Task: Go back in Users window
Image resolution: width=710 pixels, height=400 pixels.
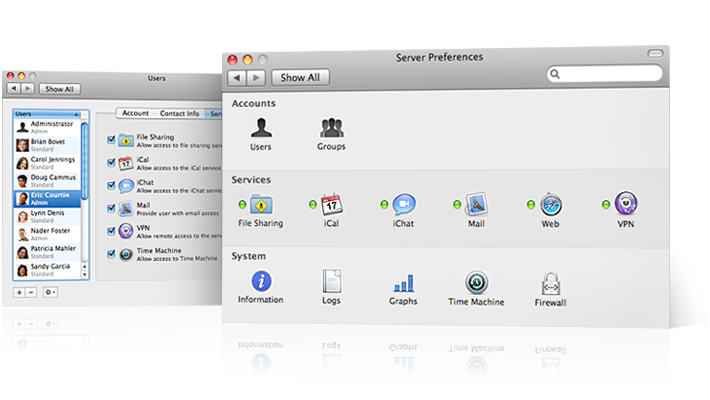Action: 14,88
